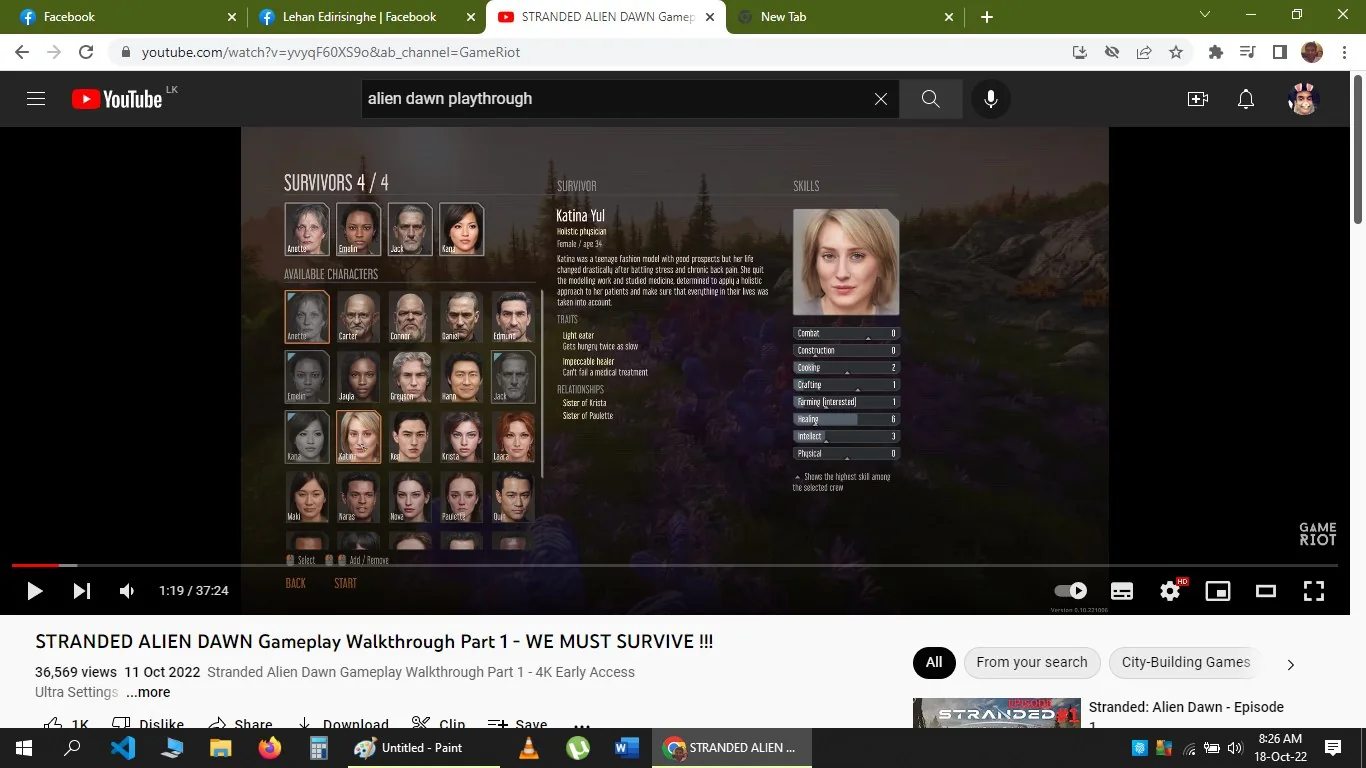Clear the YouTube search box text

[881, 99]
